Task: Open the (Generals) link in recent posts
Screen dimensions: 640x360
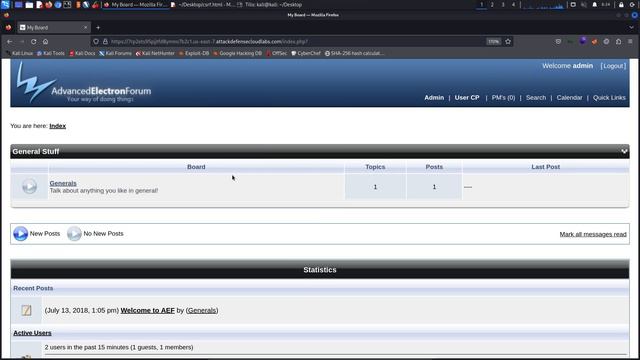Action: (202, 310)
